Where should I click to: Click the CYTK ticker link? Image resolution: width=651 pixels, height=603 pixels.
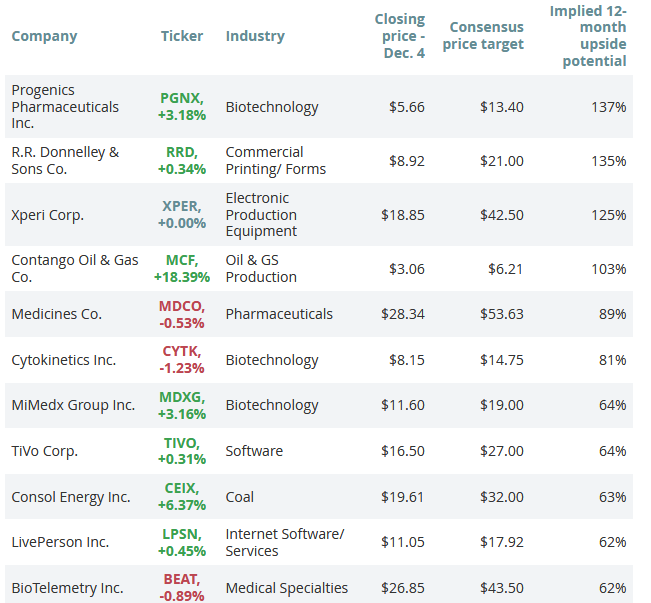coord(181,351)
